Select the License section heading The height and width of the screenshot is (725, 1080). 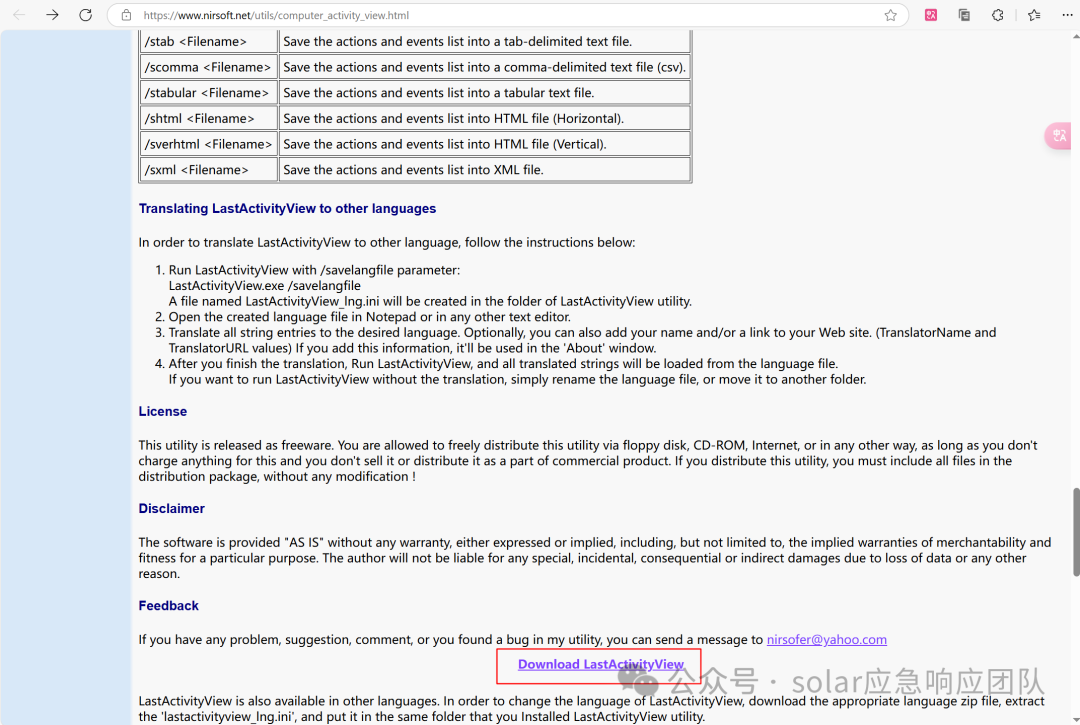click(162, 410)
